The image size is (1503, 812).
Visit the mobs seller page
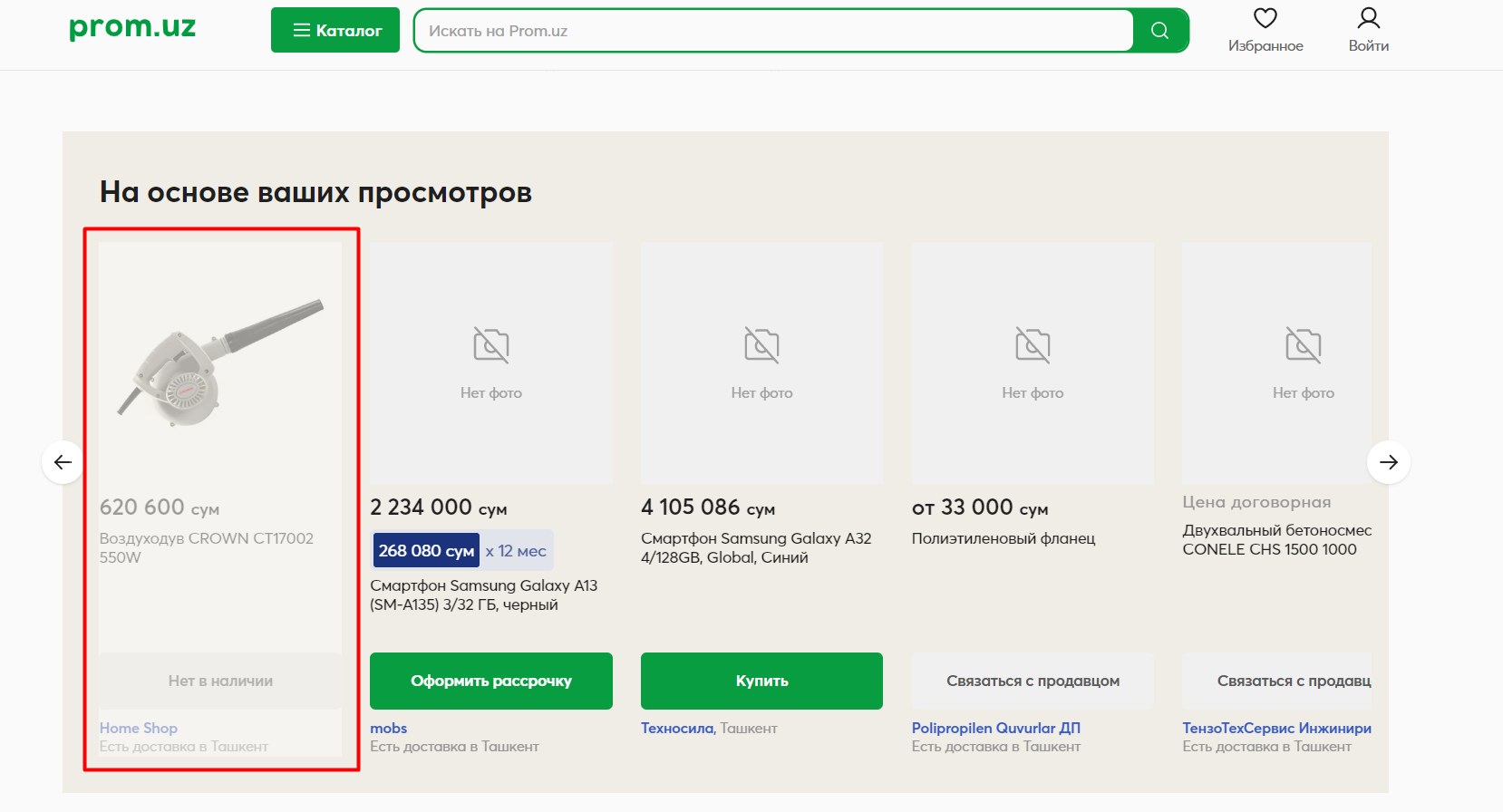(389, 728)
